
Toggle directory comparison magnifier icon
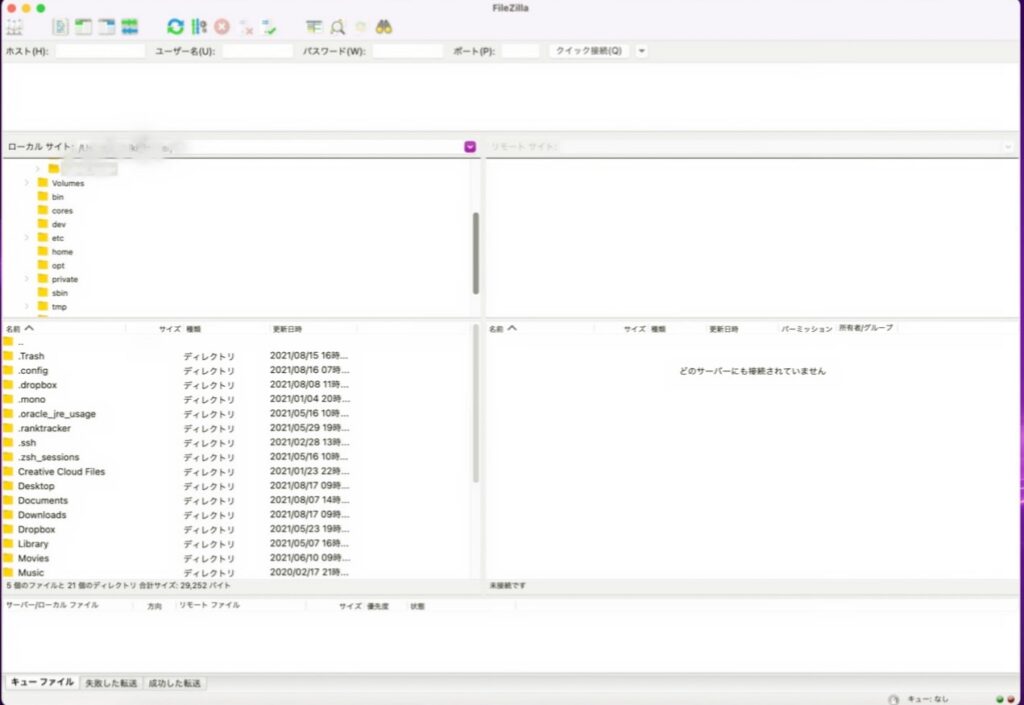click(x=338, y=27)
